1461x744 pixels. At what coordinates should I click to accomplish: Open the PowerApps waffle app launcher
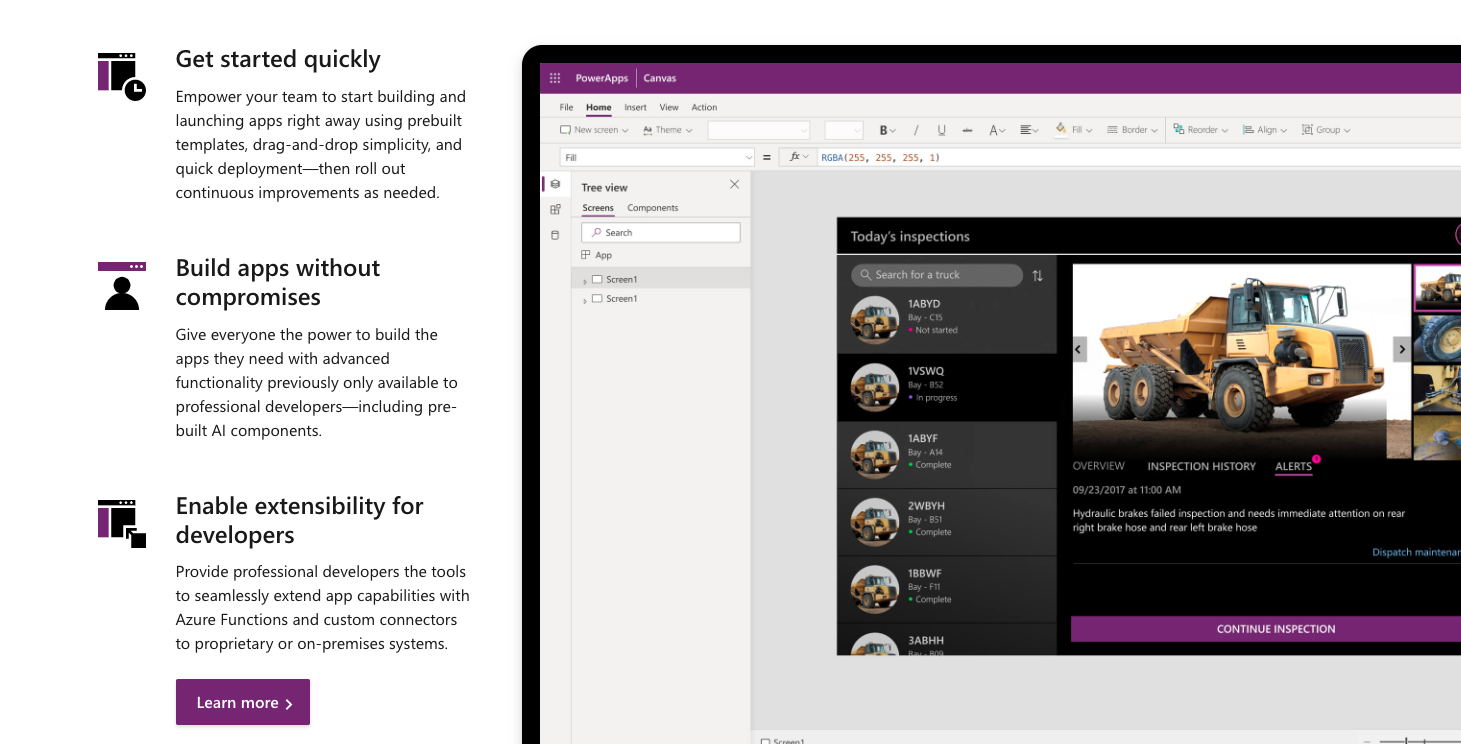click(555, 78)
